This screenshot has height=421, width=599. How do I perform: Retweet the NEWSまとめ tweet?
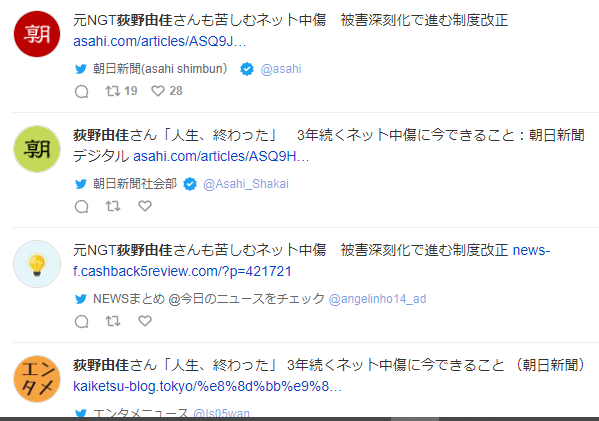click(x=113, y=321)
